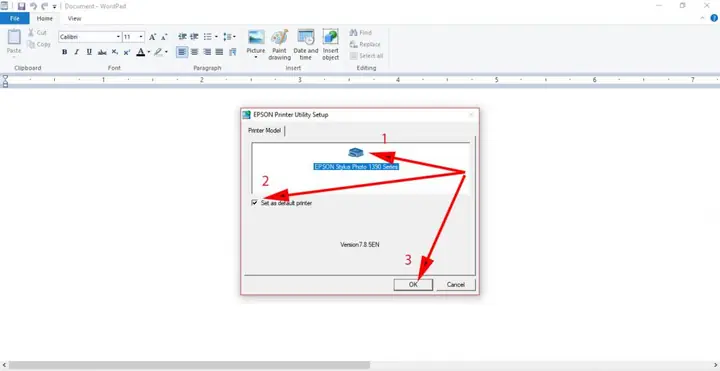
Task: Center align the paragraph
Action: (195, 52)
